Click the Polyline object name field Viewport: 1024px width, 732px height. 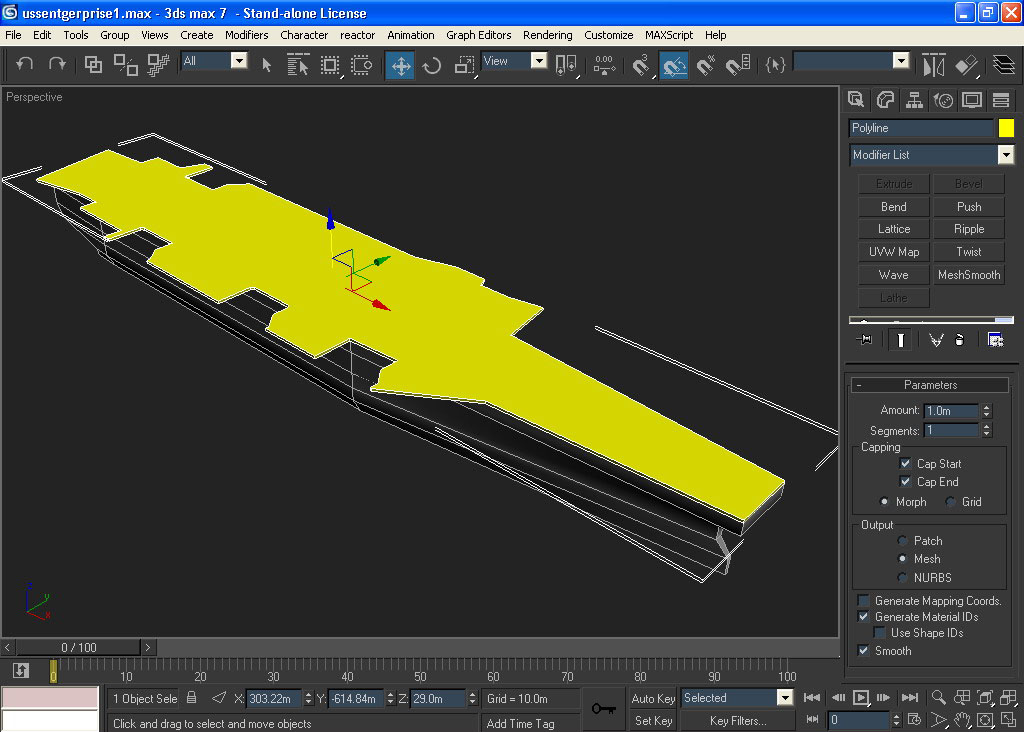tap(921, 128)
